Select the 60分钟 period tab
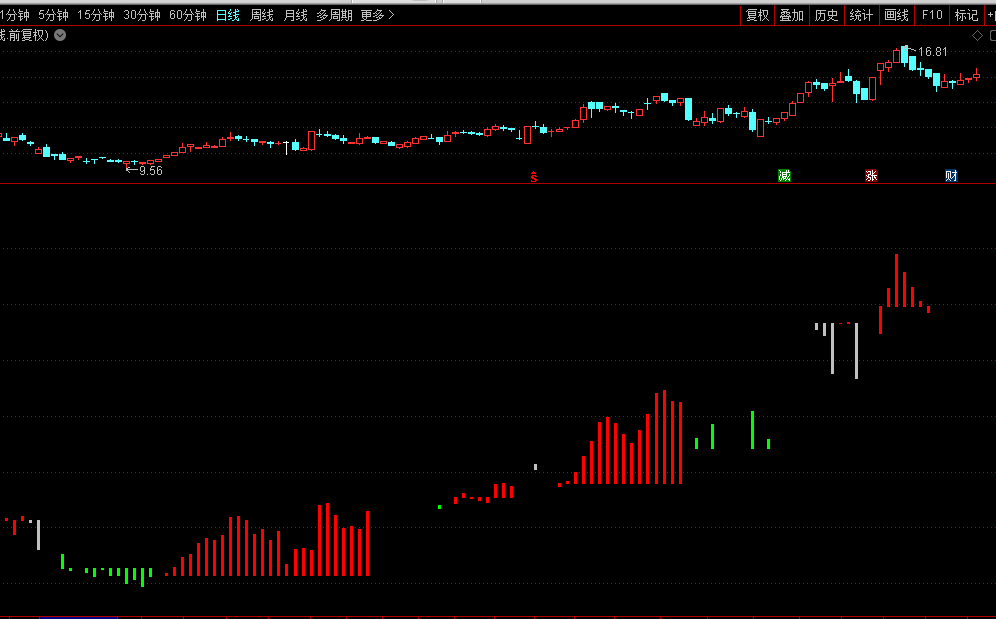The width and height of the screenshot is (996, 619). coord(188,15)
